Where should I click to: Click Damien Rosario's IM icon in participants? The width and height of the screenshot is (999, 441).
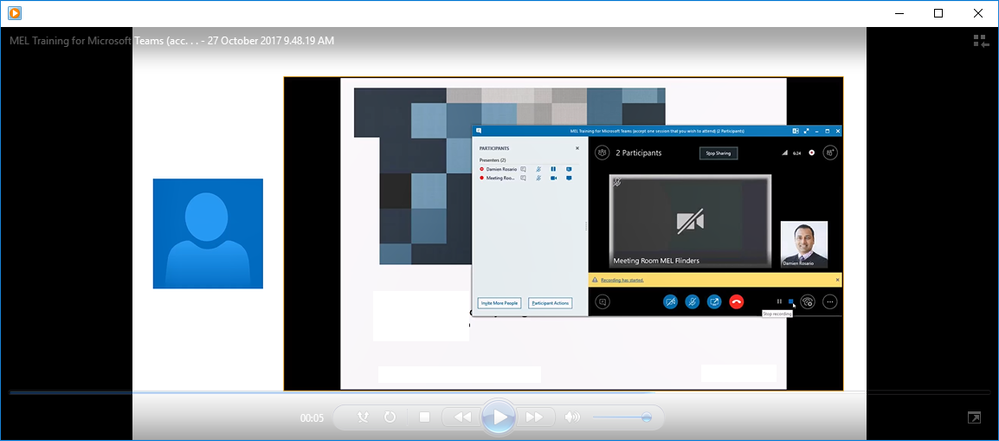[x=523, y=169]
